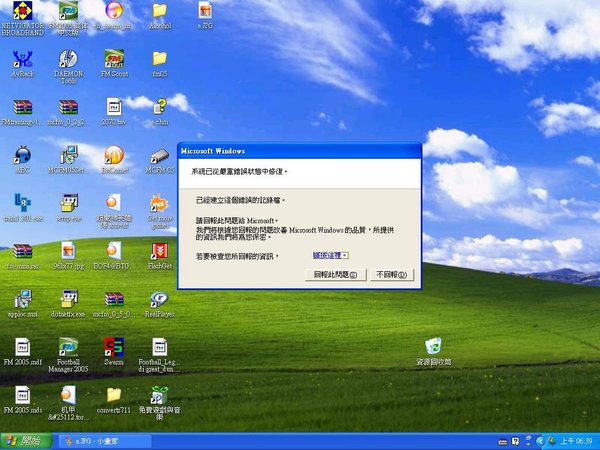Open the AvRack shortcut icon
The width and height of the screenshot is (600, 450).
click(23, 59)
